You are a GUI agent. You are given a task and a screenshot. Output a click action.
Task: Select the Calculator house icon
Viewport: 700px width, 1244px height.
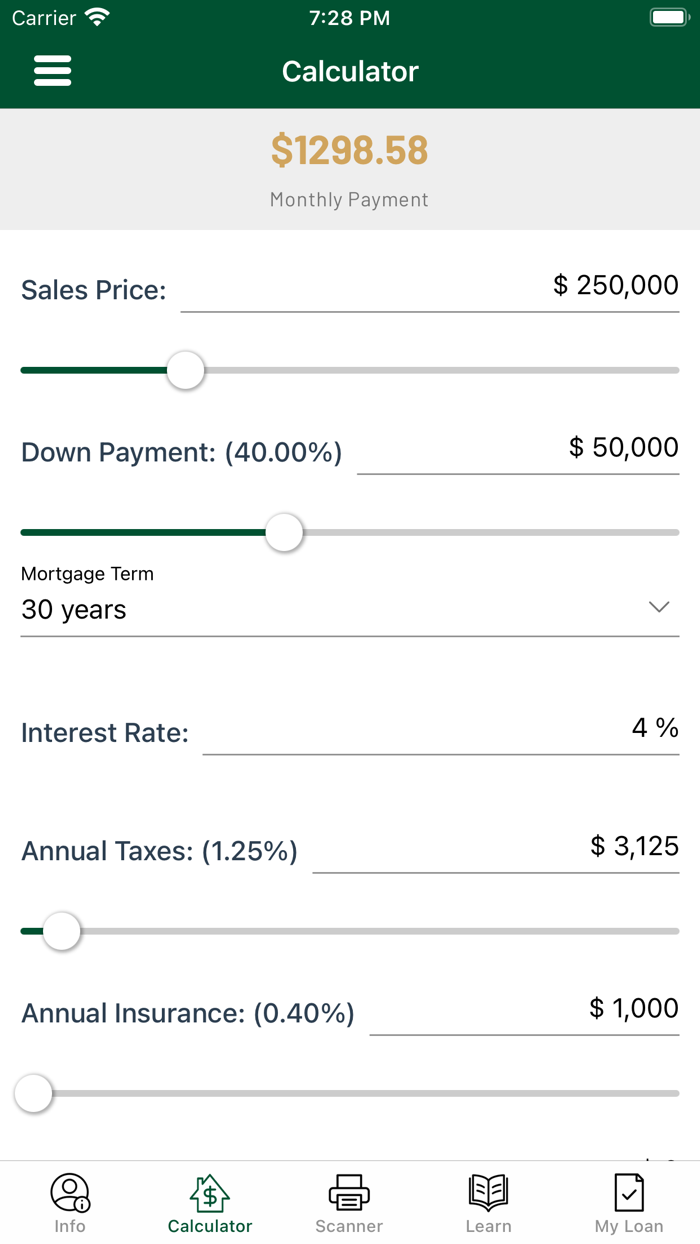point(209,1191)
